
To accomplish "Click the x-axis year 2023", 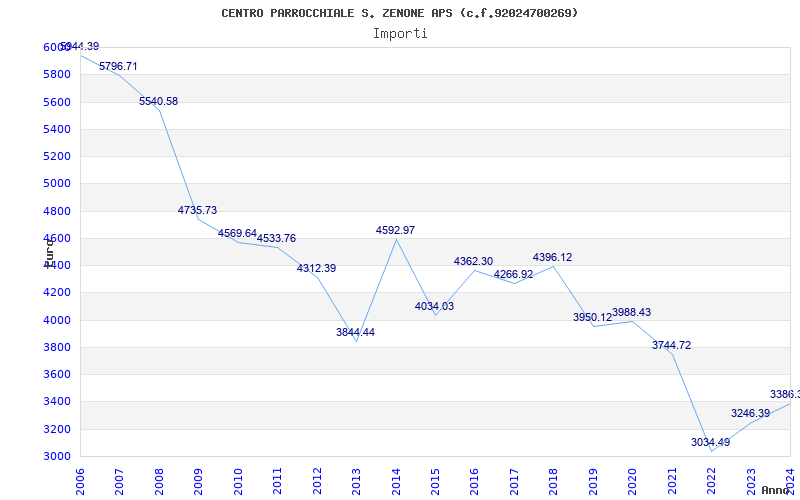I will point(752,482).
